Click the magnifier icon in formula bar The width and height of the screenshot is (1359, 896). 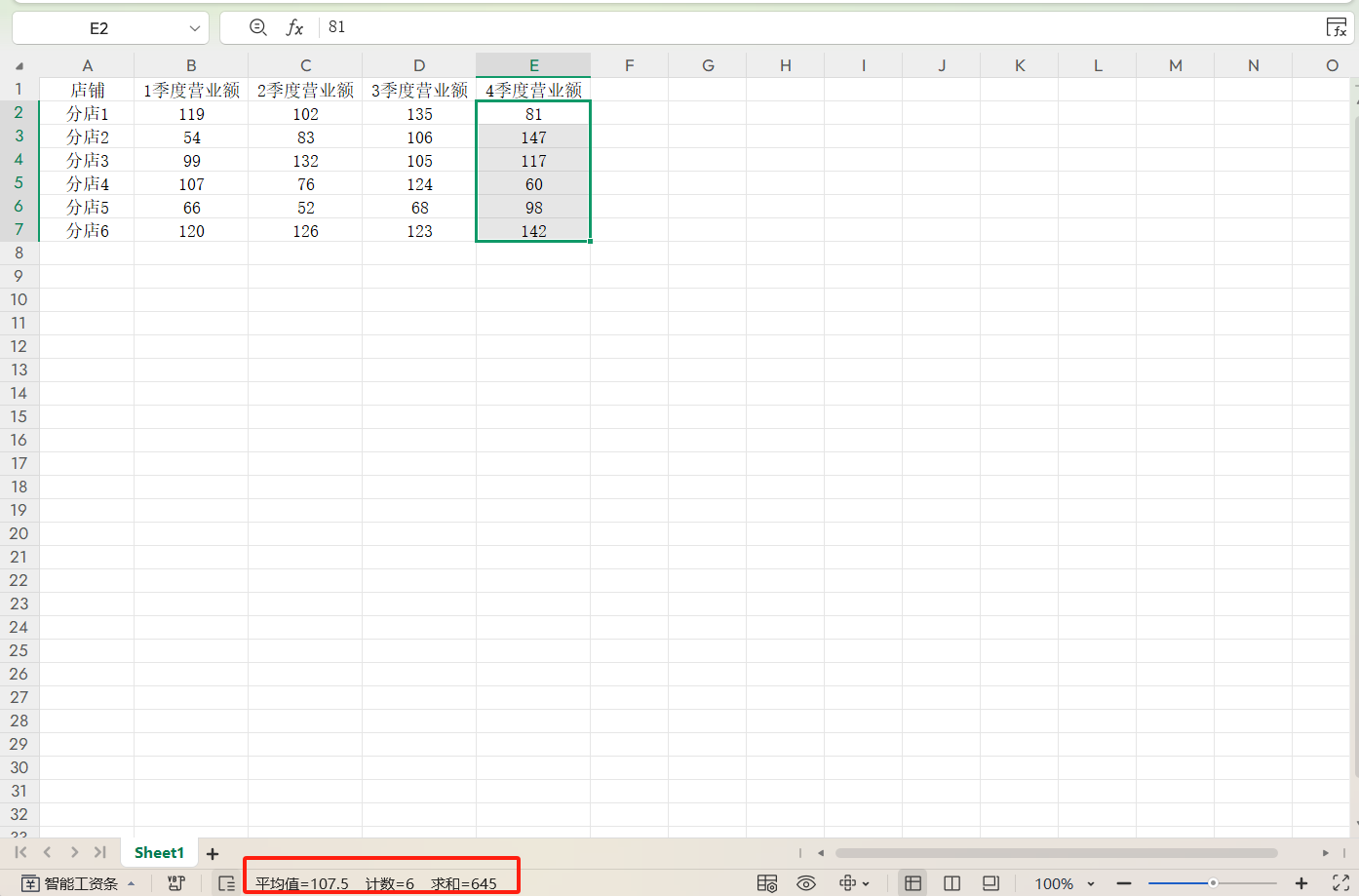point(258,28)
